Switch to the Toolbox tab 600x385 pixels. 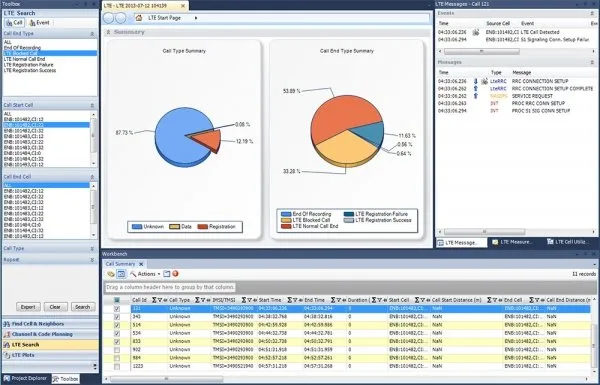coord(65,379)
